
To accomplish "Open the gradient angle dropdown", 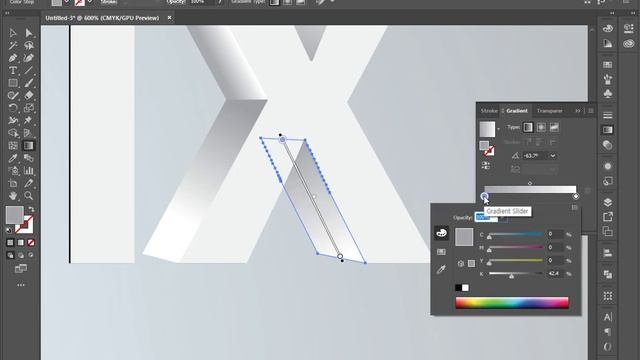I will point(553,156).
